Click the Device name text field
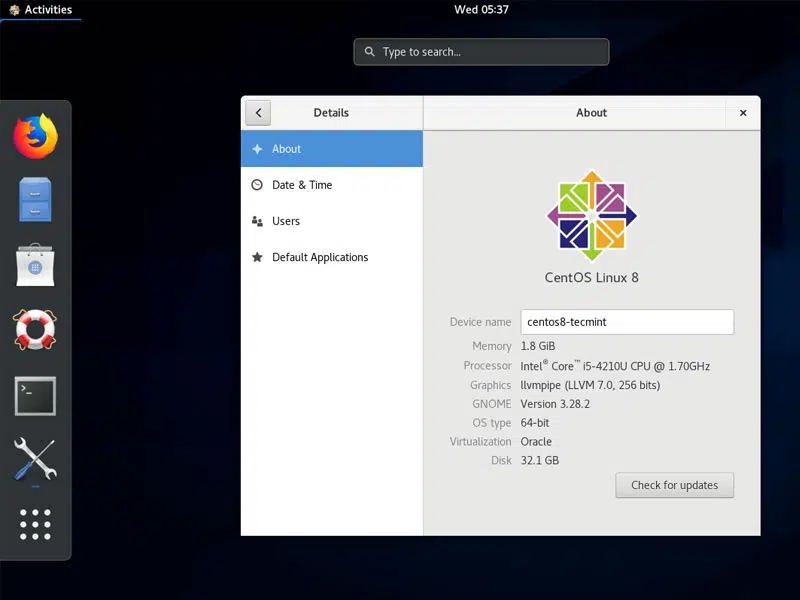The height and width of the screenshot is (600, 800). click(627, 322)
